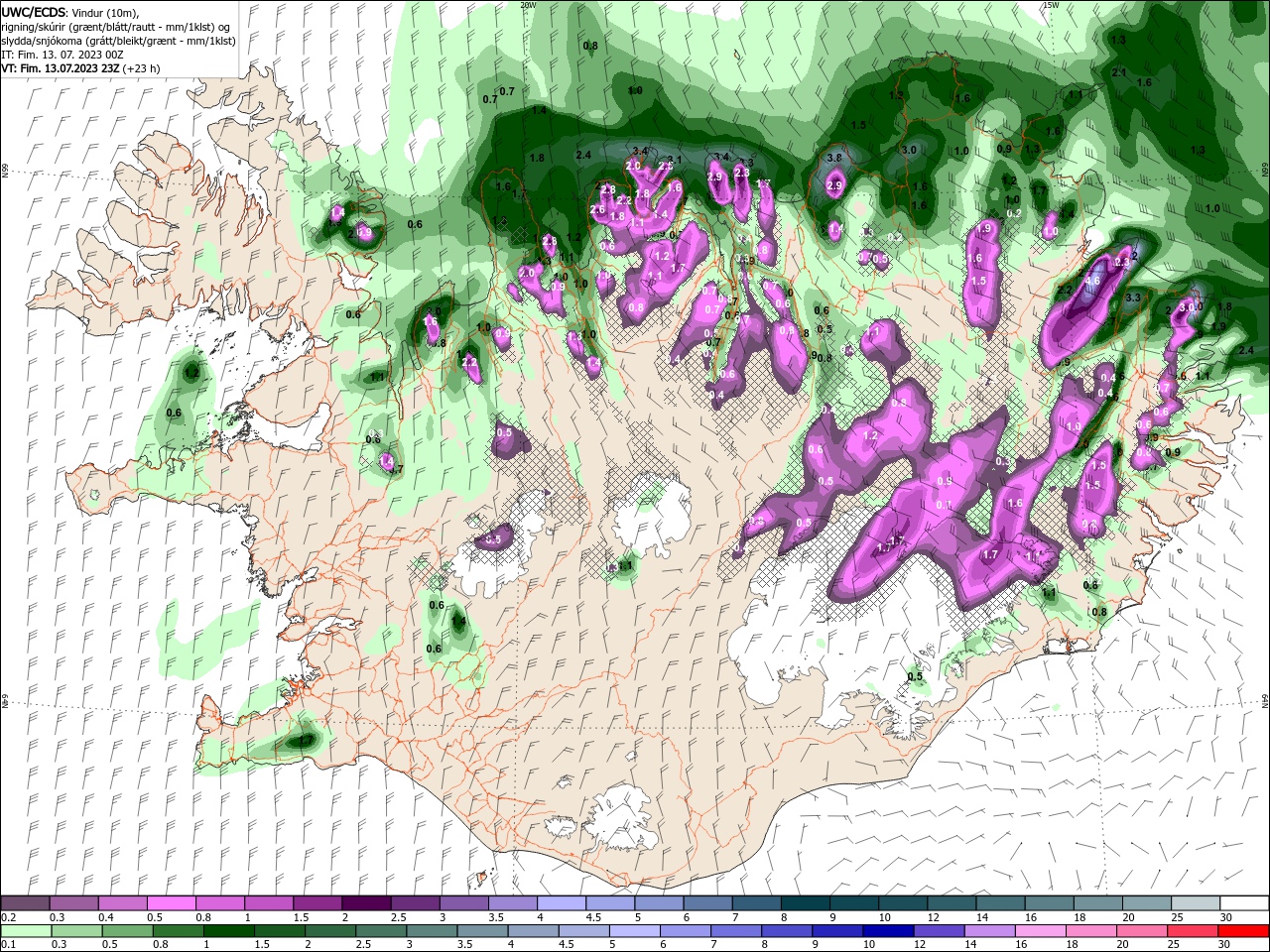Click the '2.1' precipitation value on the map
1270x952 pixels.
click(x=1119, y=72)
